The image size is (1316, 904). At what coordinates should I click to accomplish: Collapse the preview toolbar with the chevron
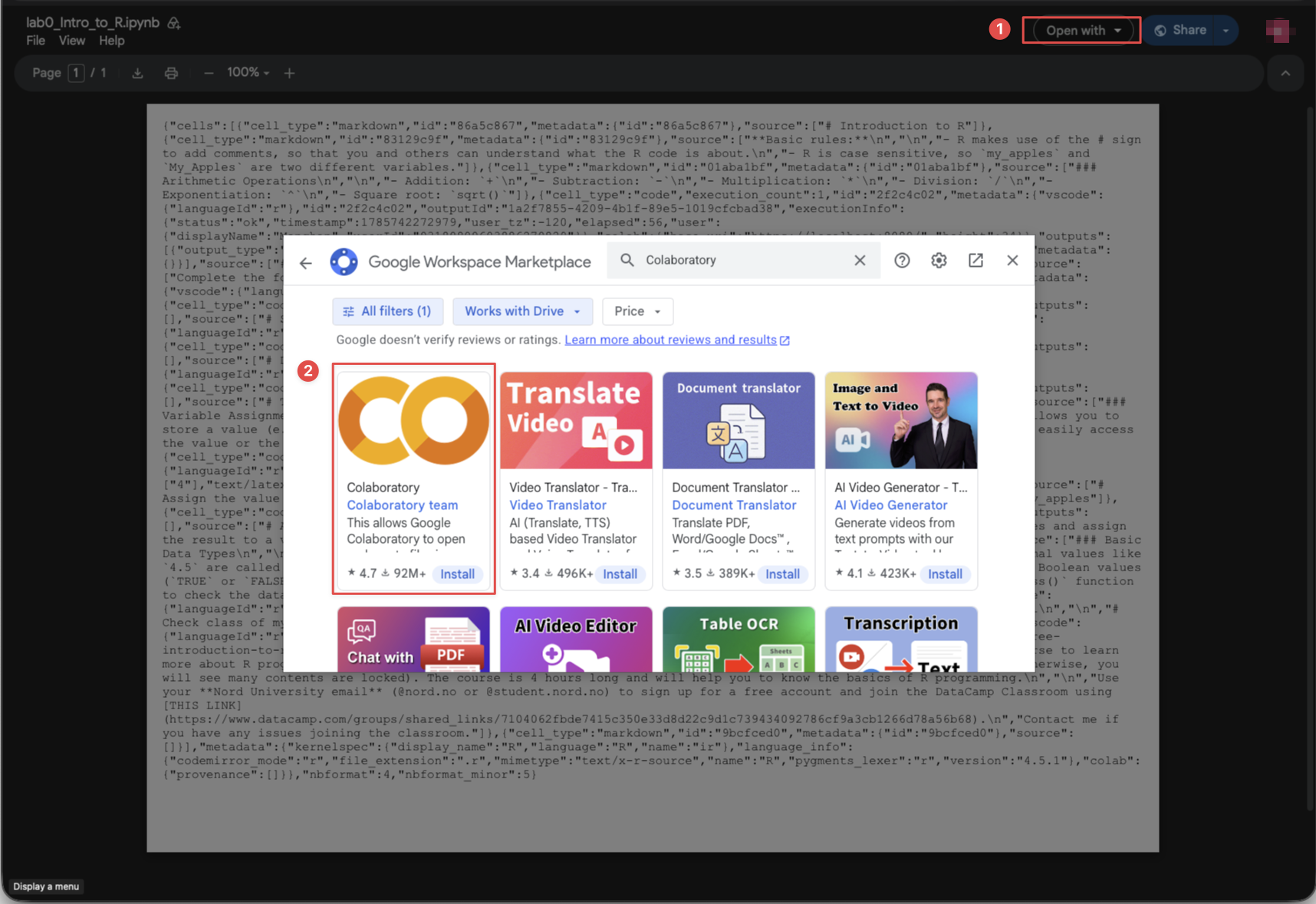(x=1285, y=74)
